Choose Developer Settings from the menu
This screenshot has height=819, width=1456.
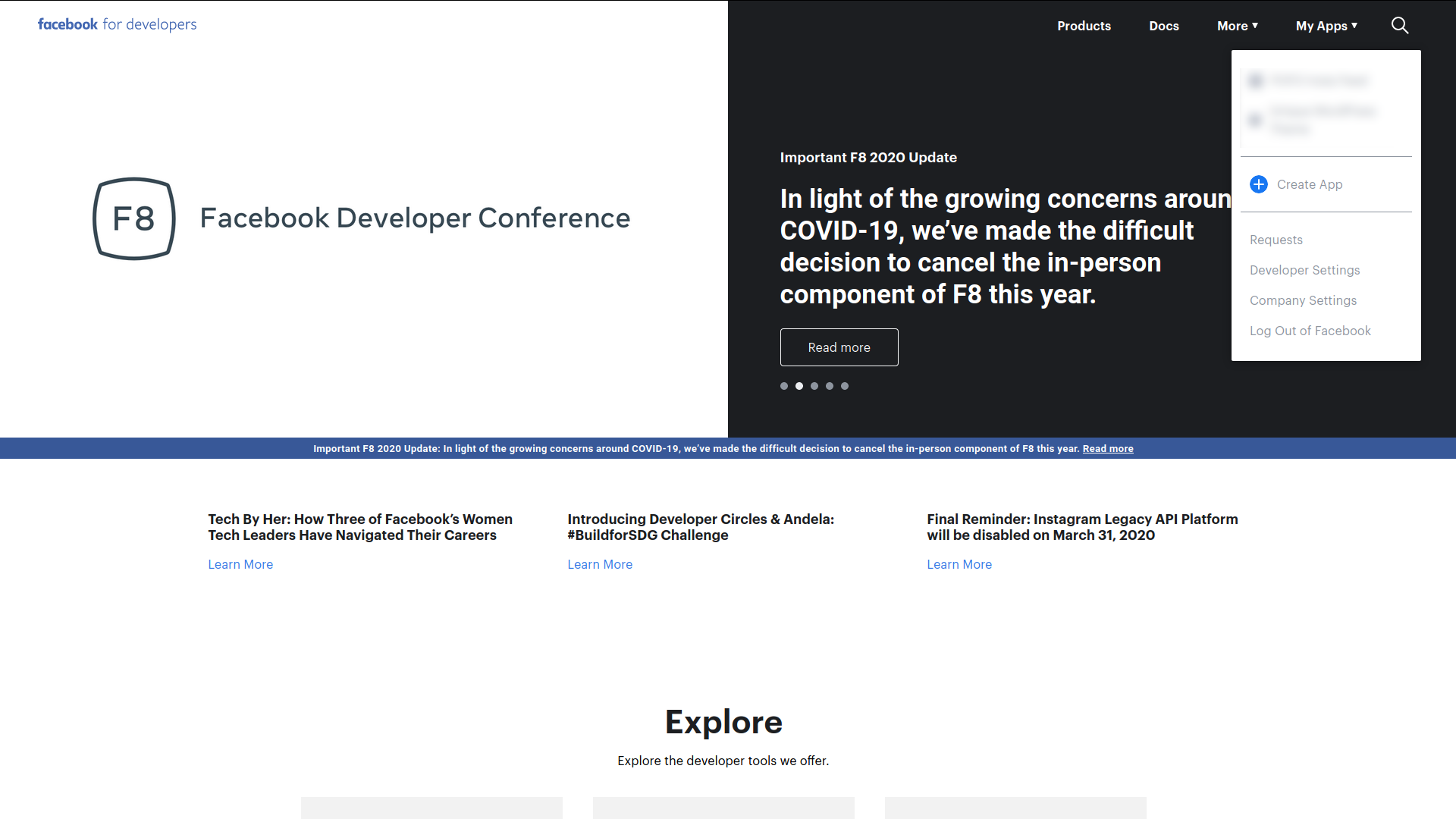pyautogui.click(x=1304, y=270)
